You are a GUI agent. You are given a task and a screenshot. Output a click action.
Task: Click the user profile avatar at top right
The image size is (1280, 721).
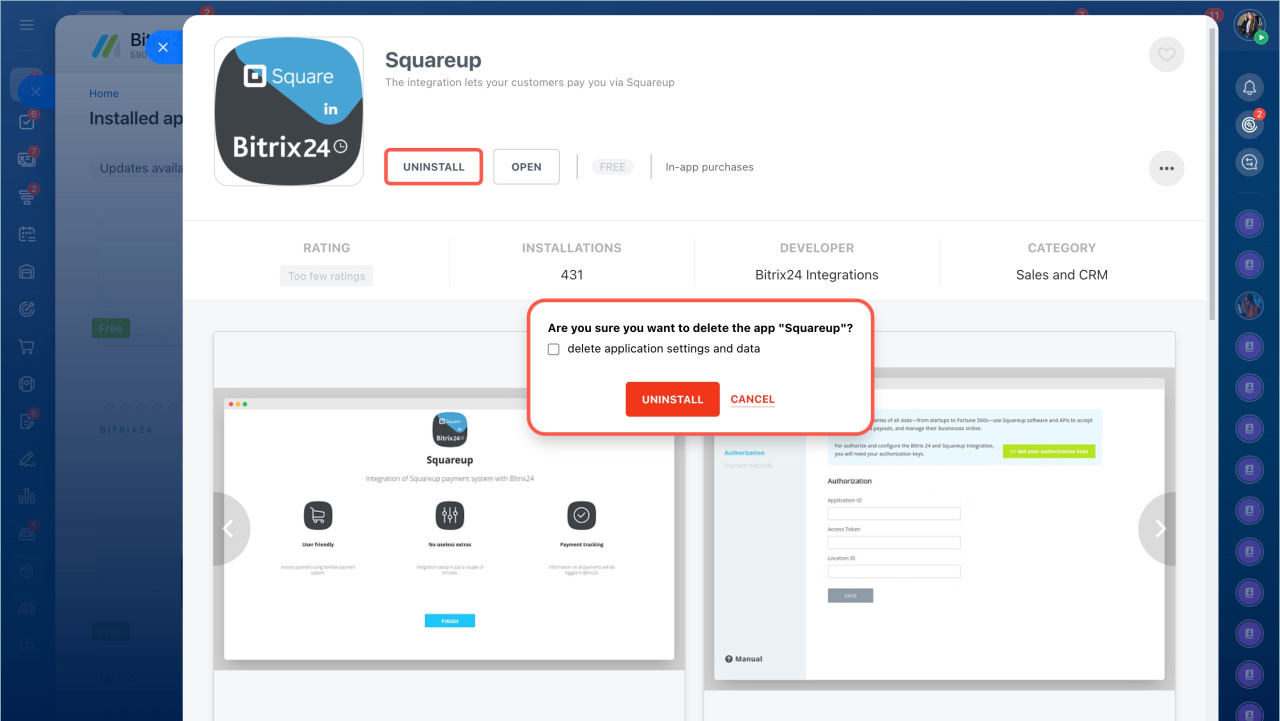(x=1249, y=25)
